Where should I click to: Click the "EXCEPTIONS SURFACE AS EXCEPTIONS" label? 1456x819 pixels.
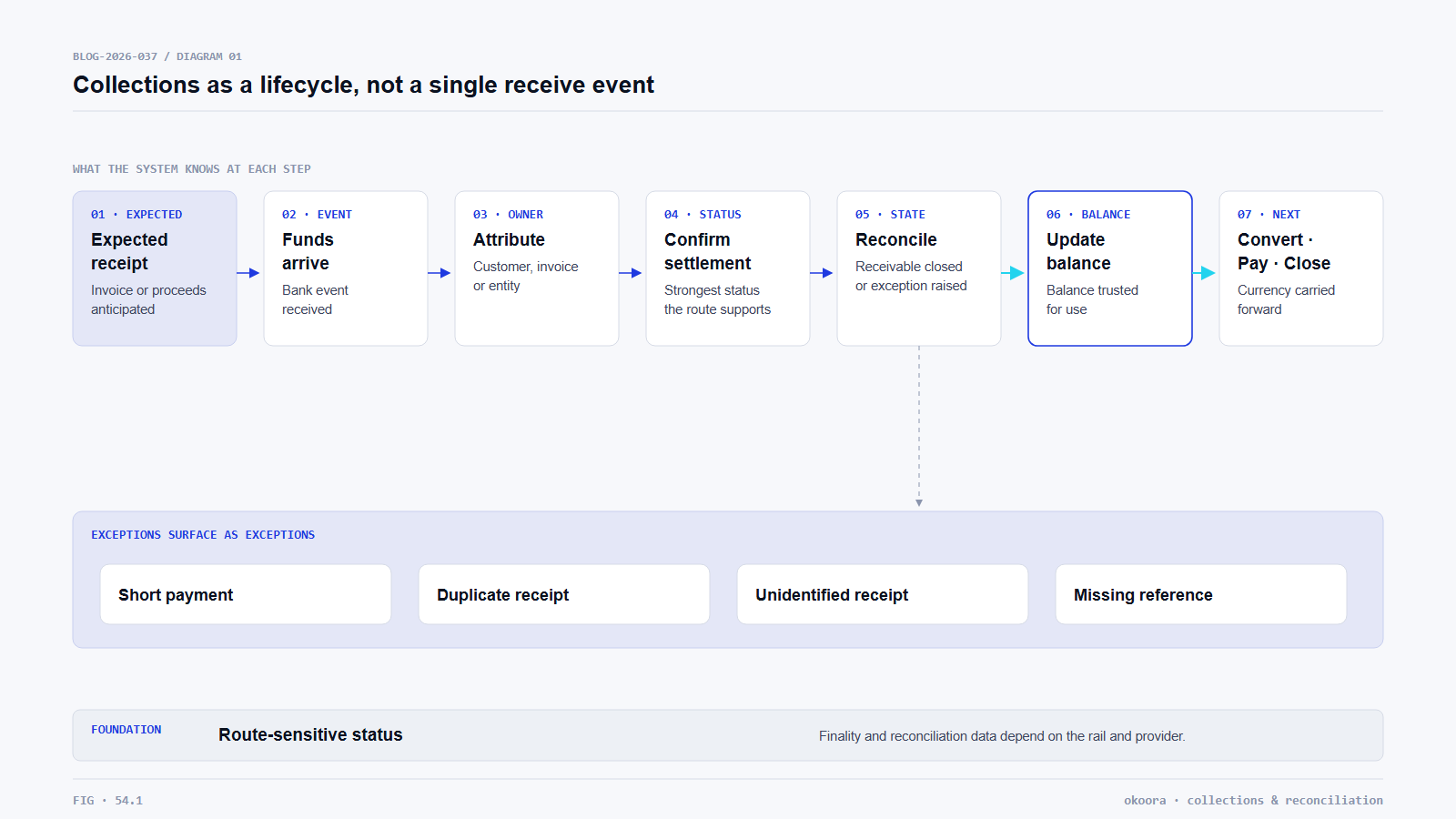(x=203, y=535)
